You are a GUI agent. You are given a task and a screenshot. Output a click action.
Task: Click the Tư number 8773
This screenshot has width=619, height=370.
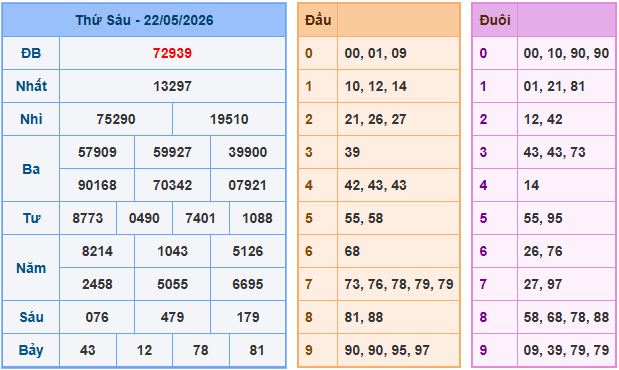coord(88,218)
